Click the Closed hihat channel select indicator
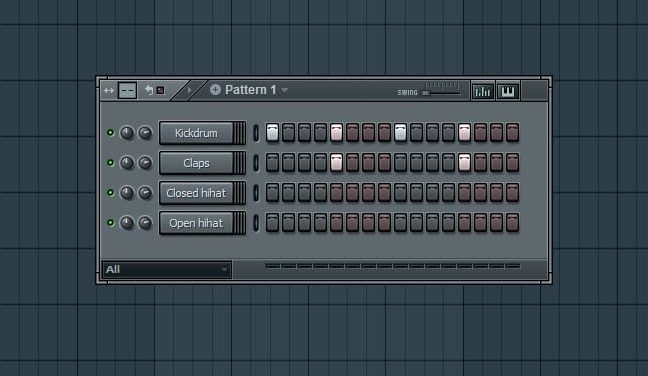The image size is (648, 376). (256, 193)
